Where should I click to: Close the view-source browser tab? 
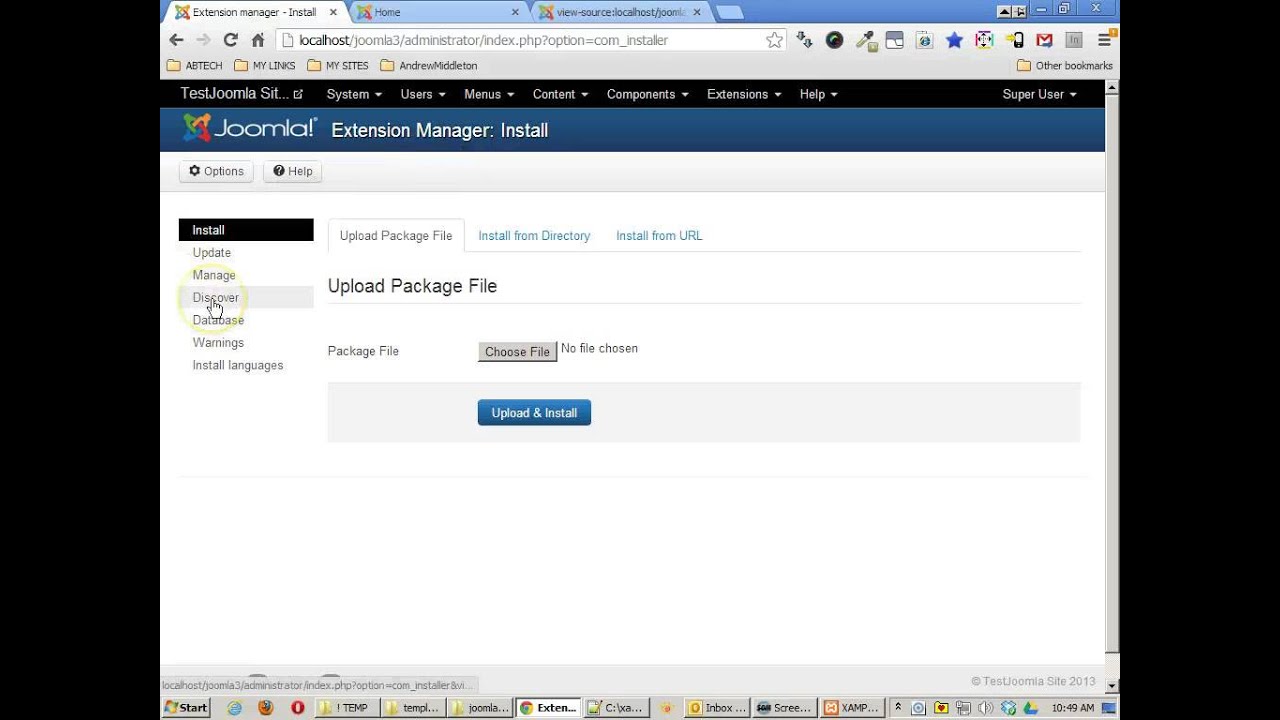coord(697,12)
